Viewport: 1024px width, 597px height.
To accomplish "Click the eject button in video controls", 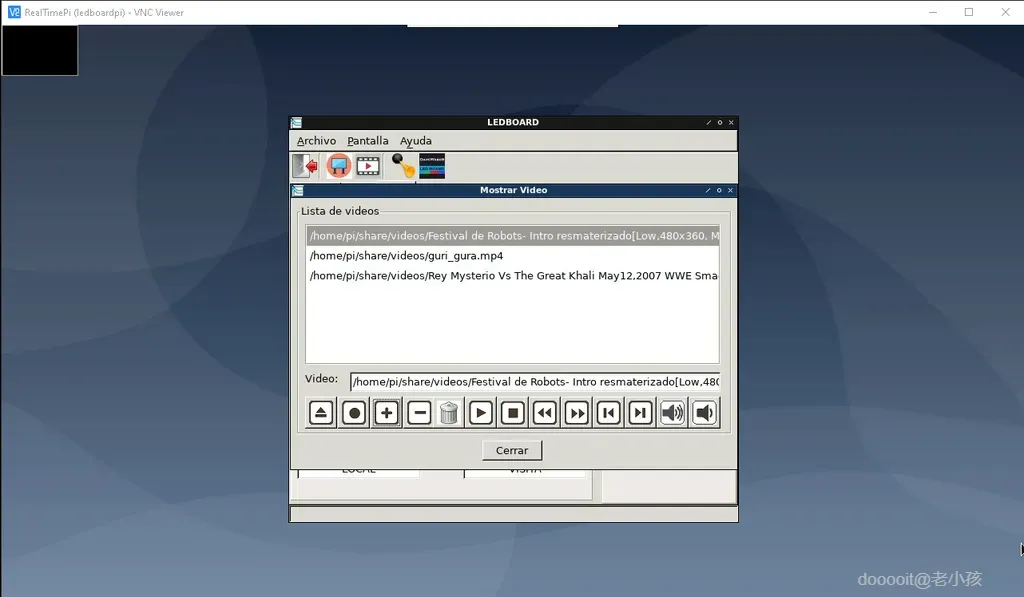I will pos(321,413).
